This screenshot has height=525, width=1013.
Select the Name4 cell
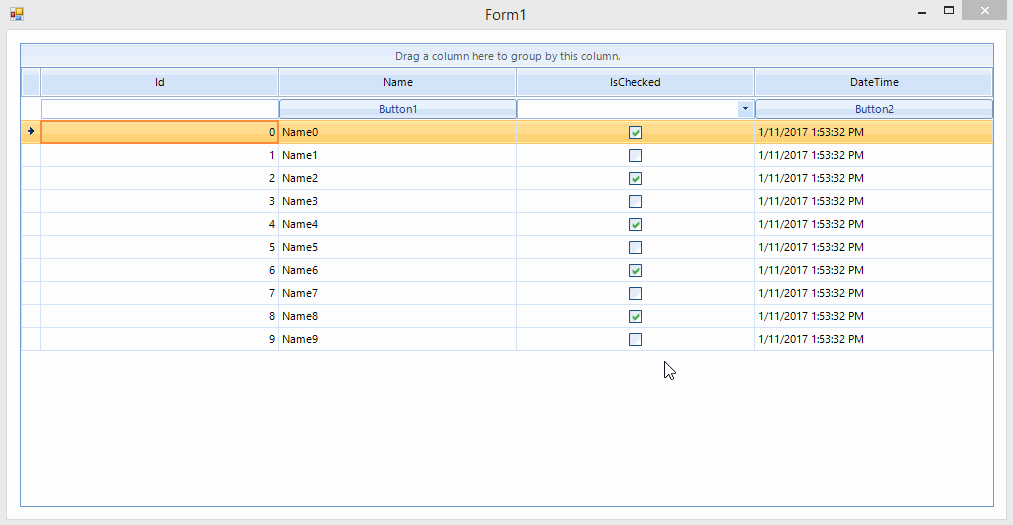(397, 224)
